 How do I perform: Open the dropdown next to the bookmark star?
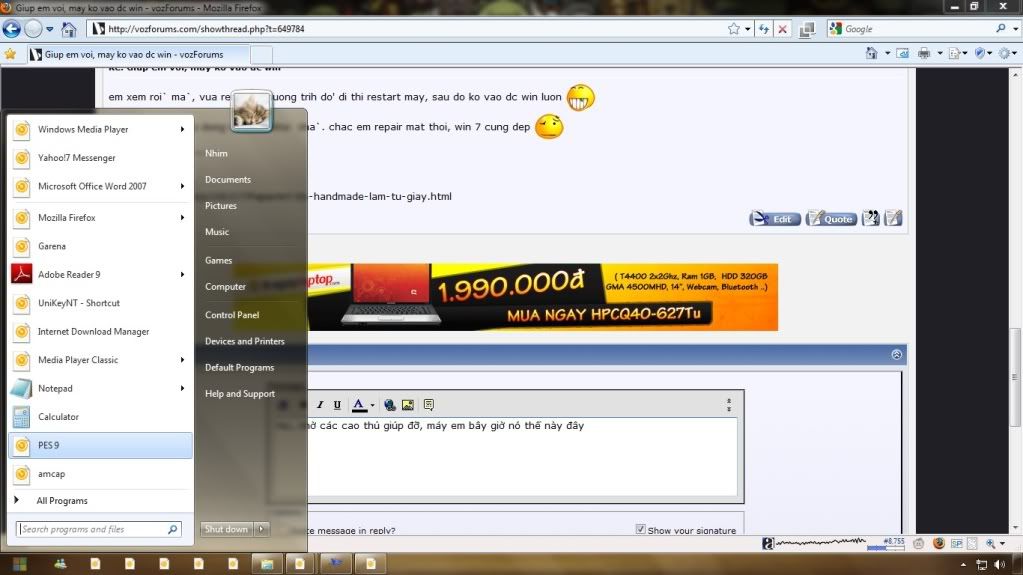coord(748,29)
